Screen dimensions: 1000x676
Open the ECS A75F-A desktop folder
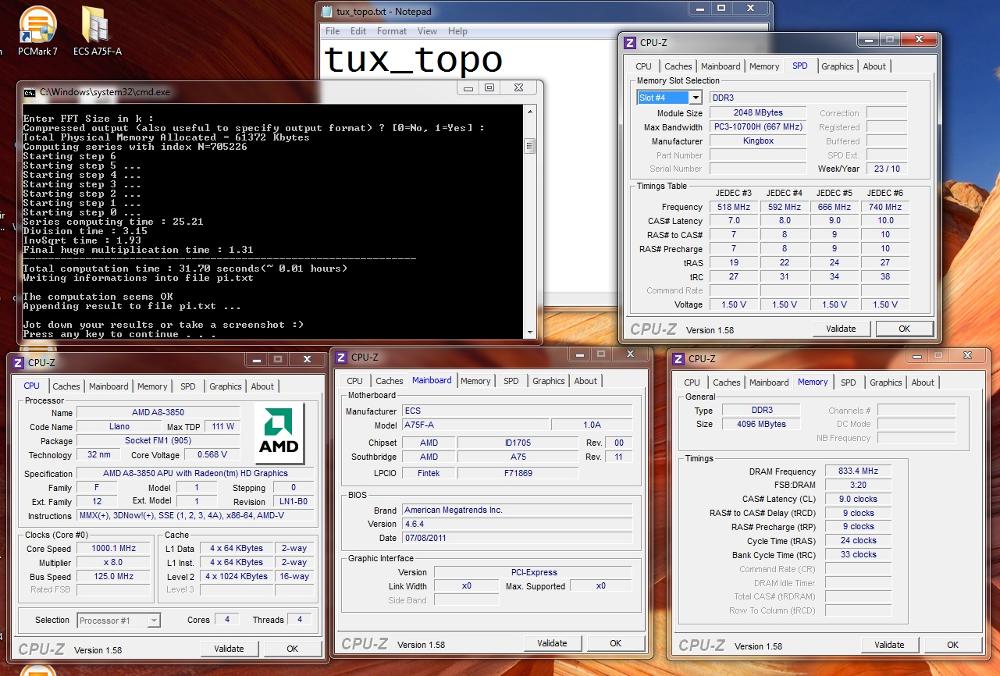[x=97, y=32]
